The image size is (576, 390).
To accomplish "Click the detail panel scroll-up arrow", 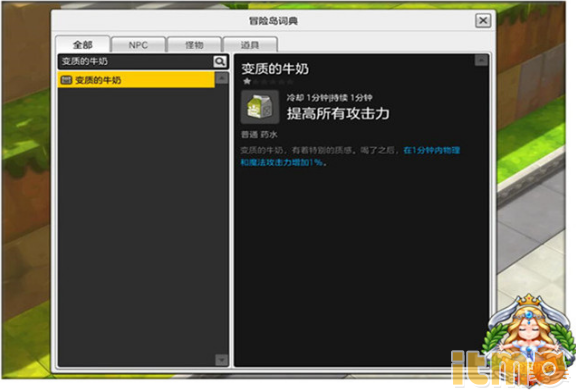I will pos(481,60).
